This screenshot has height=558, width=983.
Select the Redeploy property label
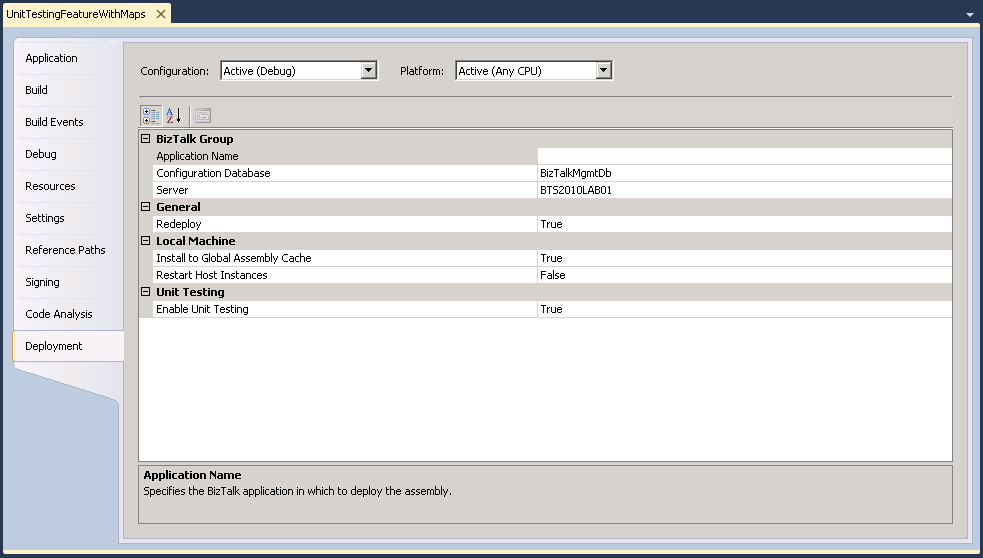coord(179,224)
